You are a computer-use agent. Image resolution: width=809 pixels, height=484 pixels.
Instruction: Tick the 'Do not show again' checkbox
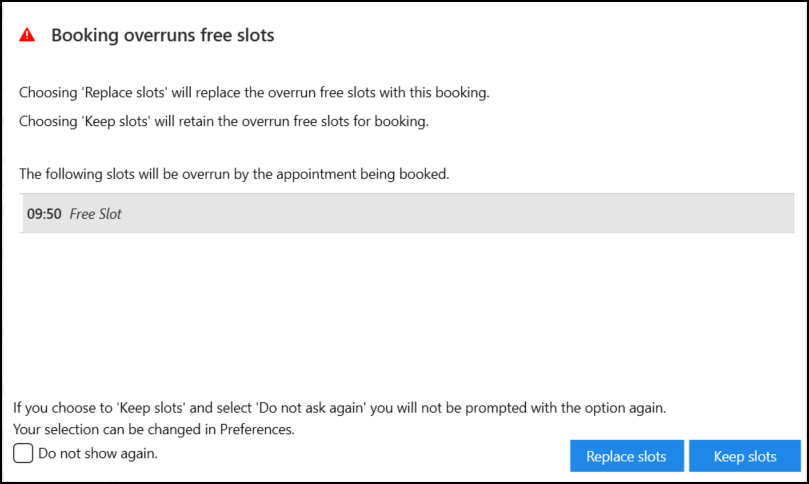point(23,454)
